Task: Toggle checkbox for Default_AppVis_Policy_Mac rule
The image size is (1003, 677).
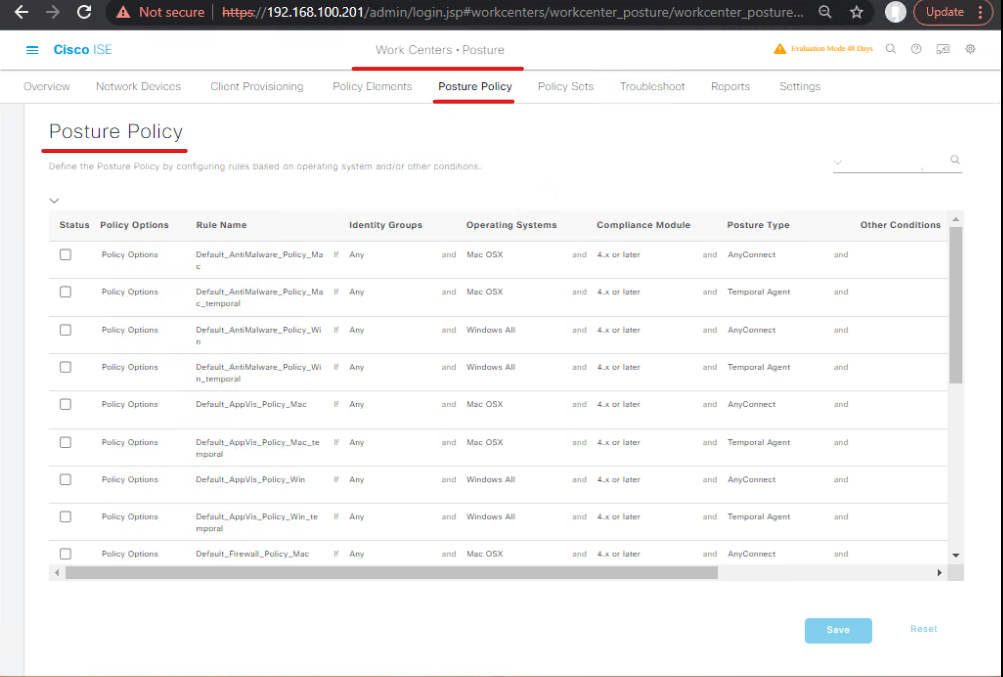Action: (65, 404)
